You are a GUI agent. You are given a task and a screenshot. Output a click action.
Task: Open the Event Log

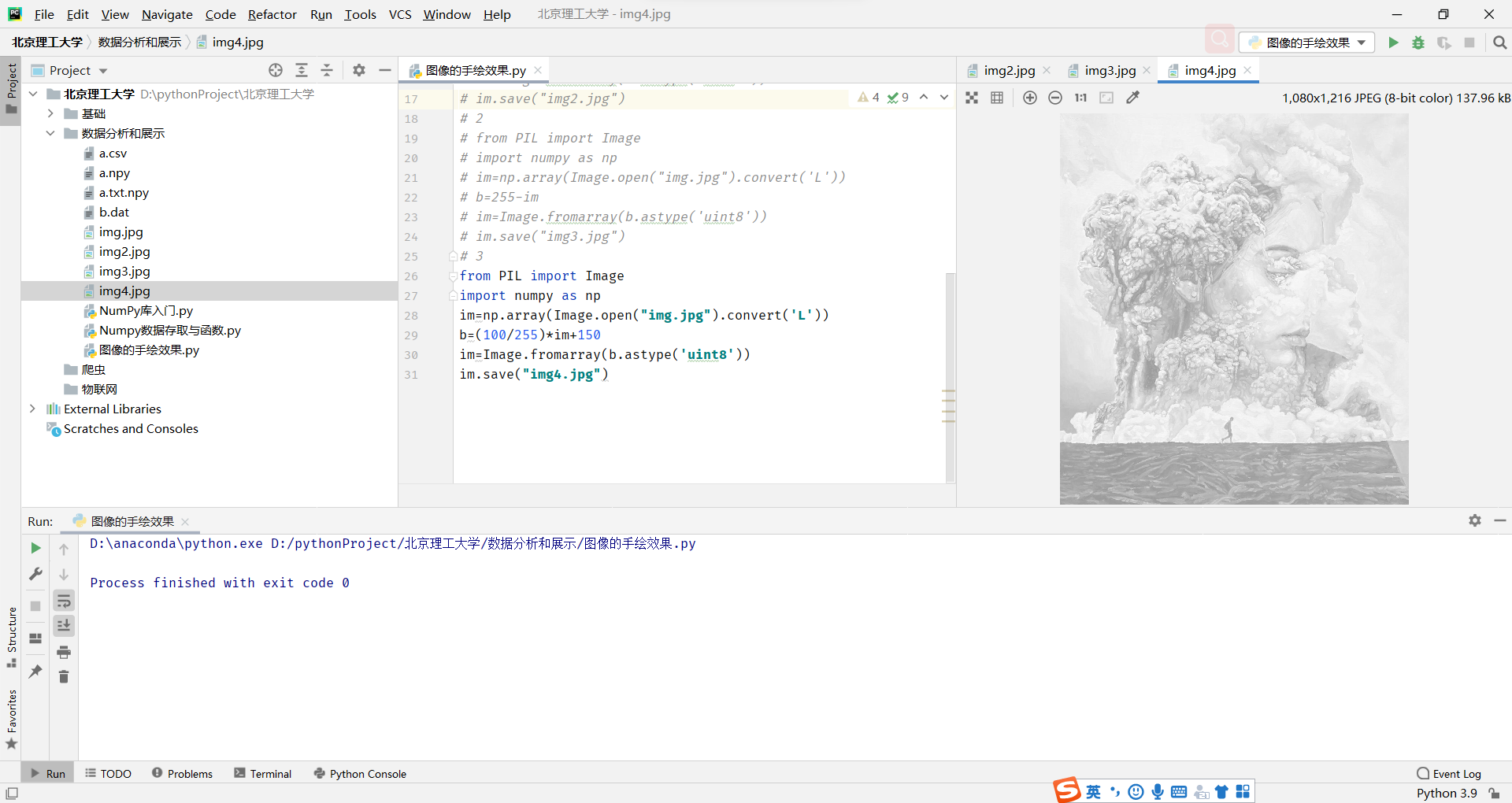[x=1449, y=774]
